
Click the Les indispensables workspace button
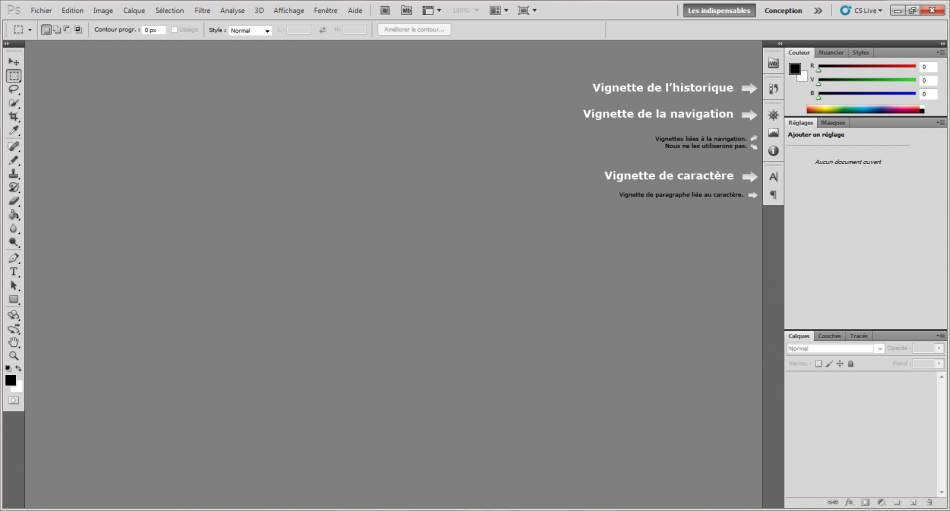(x=719, y=10)
